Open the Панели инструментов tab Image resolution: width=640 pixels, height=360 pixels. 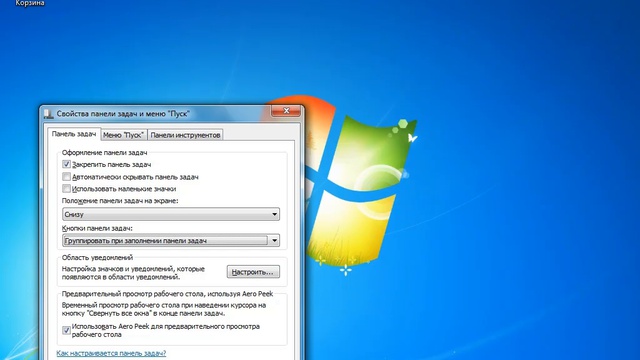point(185,135)
